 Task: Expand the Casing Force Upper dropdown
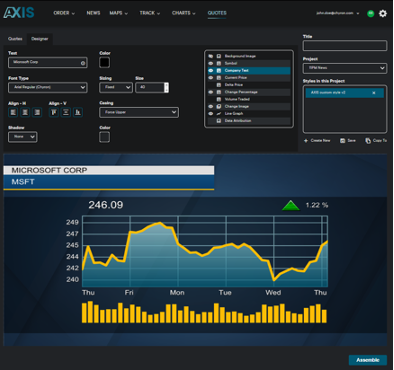tap(139, 112)
